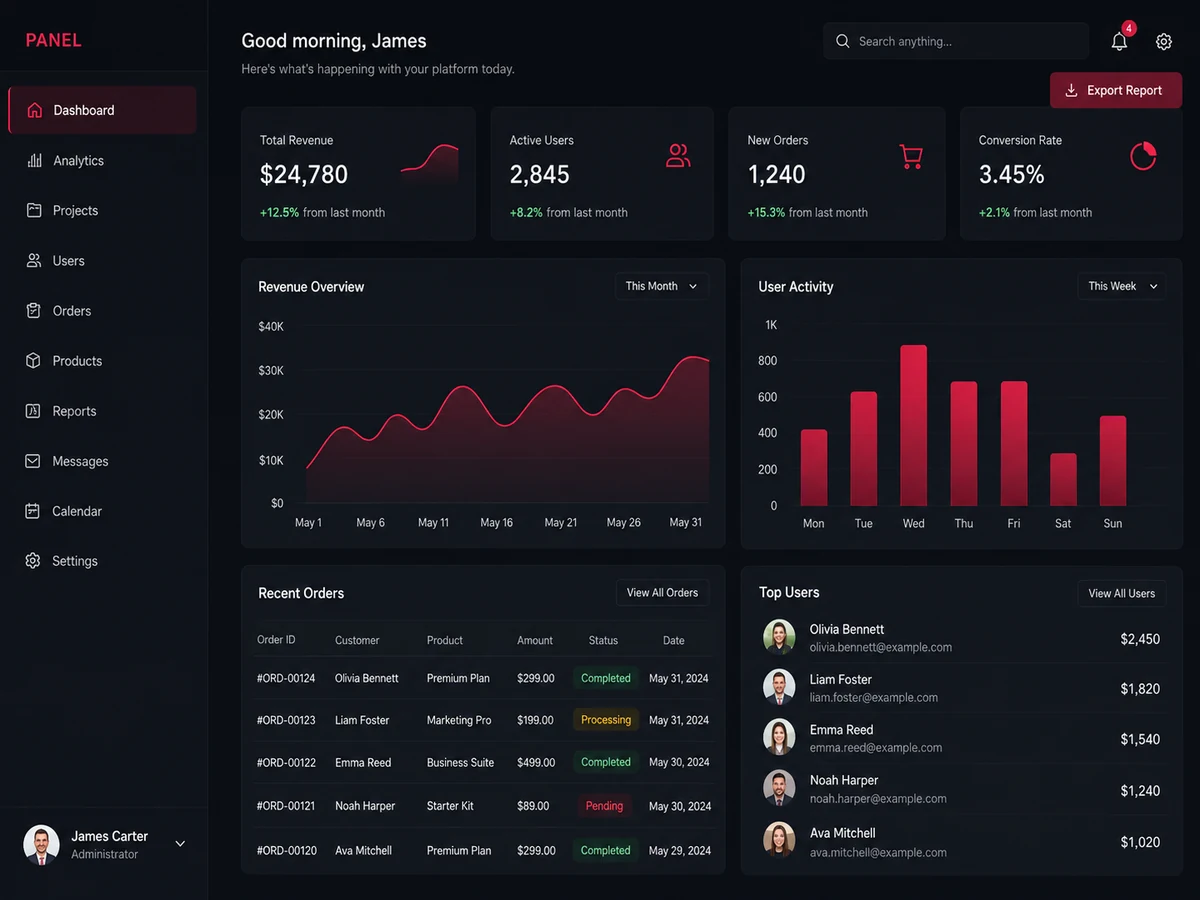Click customer Emma Reed in orders table
Image resolution: width=1200 pixels, height=900 pixels.
(363, 762)
